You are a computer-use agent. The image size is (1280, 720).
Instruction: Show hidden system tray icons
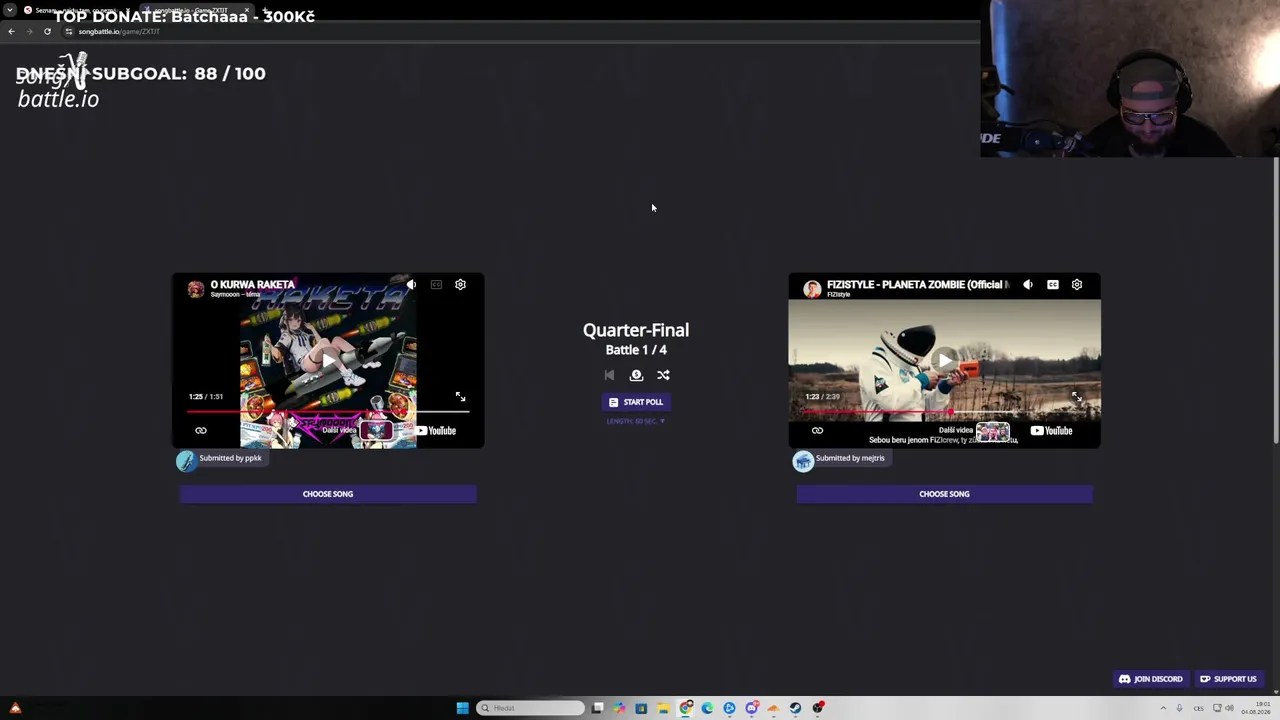click(1163, 708)
